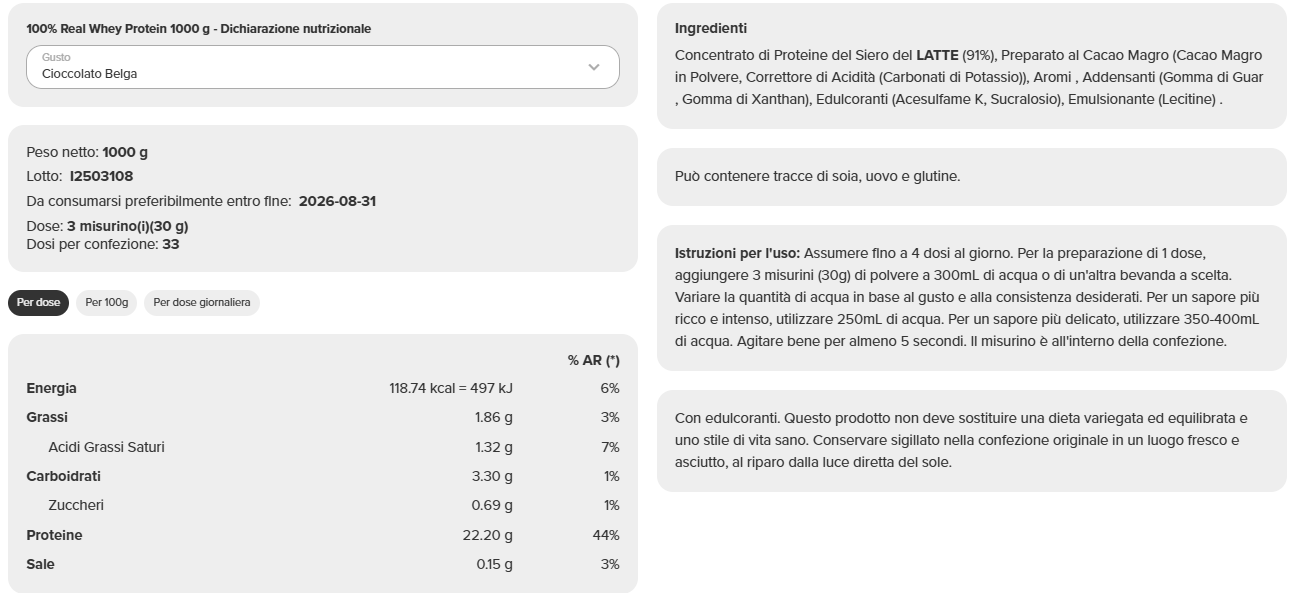The width and height of the screenshot is (1289, 593).
Task: Enable the Per 100g values toggle
Action: [106, 302]
